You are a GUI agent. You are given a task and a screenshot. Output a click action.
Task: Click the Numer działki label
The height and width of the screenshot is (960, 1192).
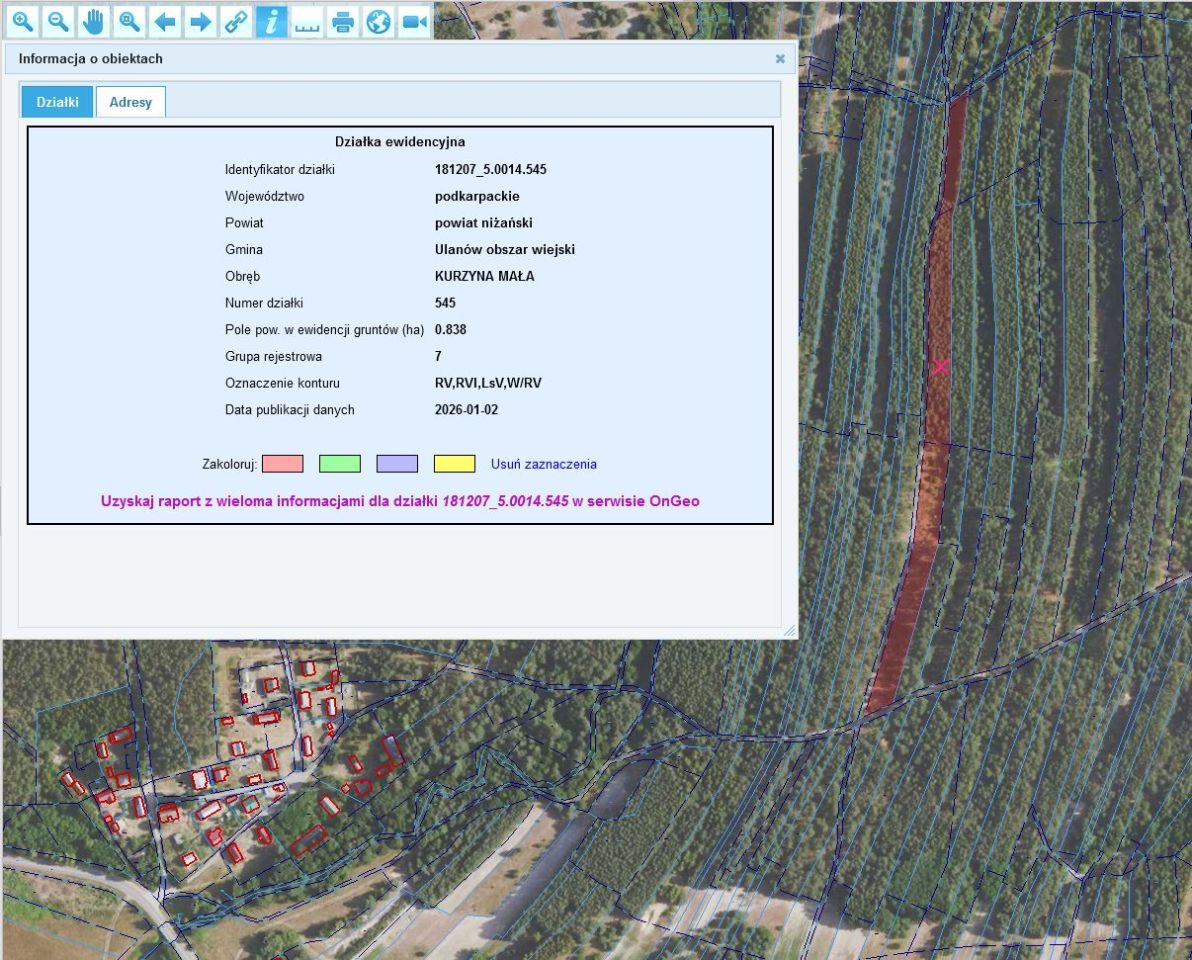[264, 303]
